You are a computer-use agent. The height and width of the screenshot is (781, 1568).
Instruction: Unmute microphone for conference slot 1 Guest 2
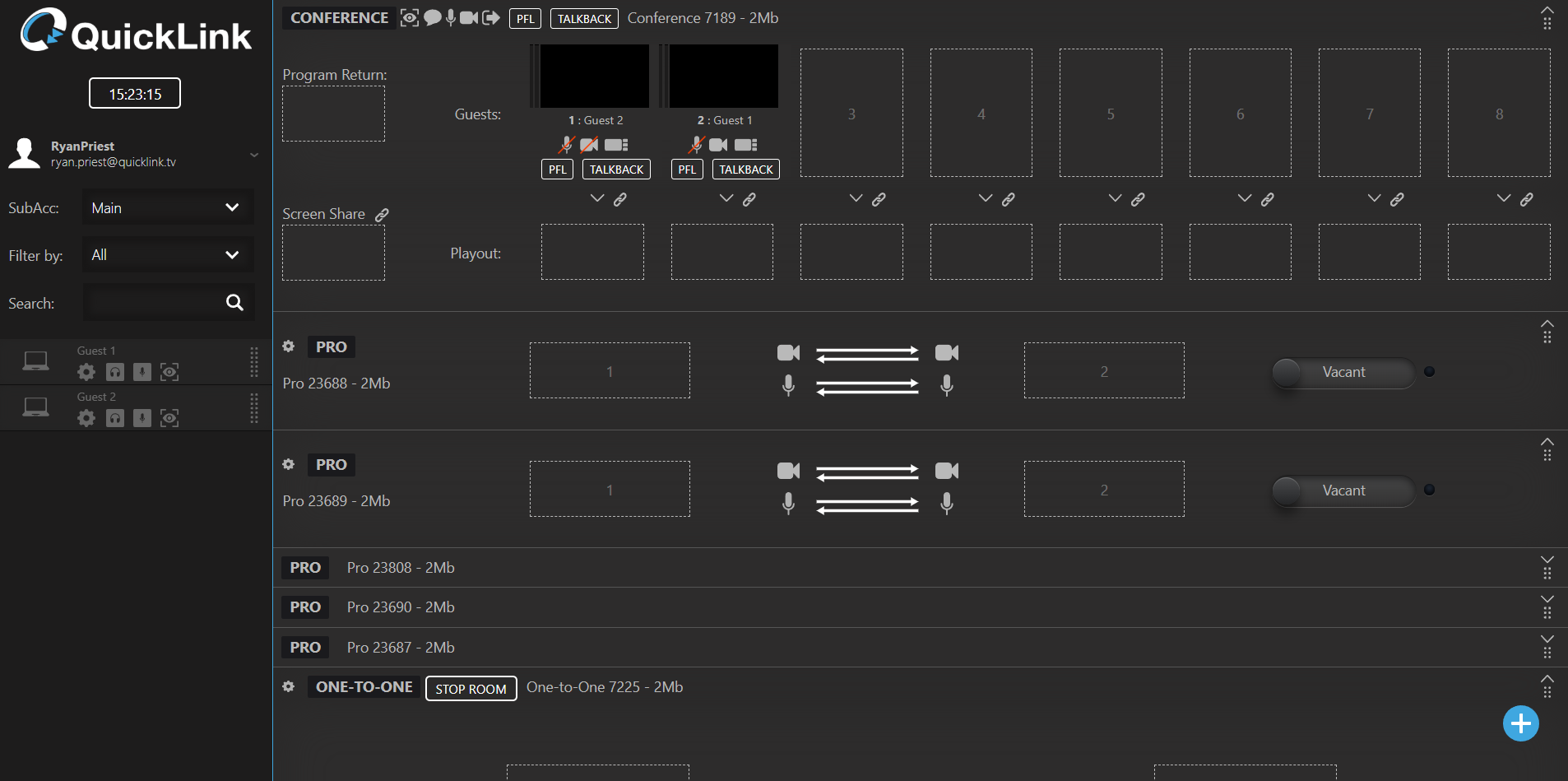566,145
